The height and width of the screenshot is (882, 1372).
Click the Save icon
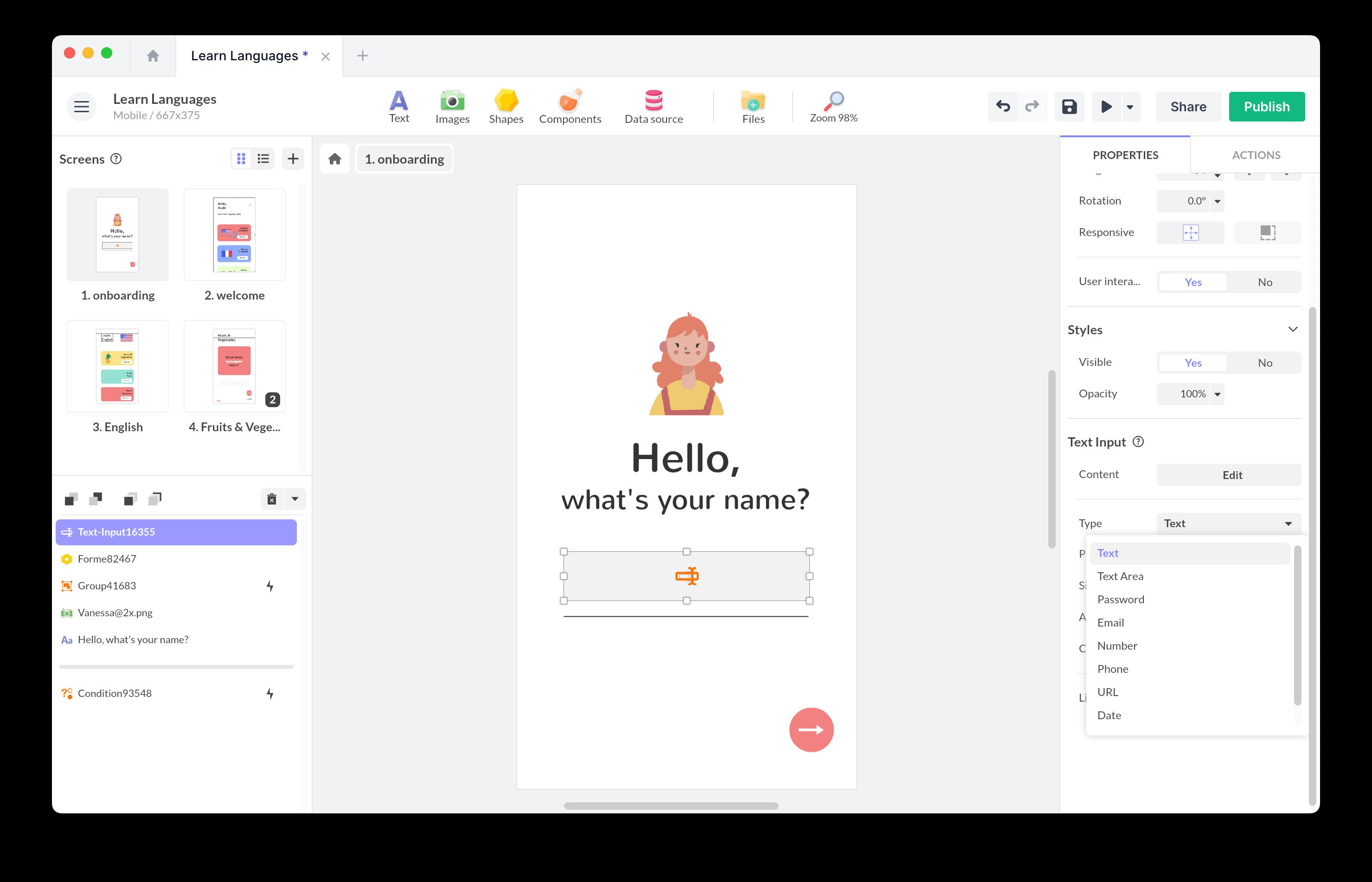[x=1069, y=106]
